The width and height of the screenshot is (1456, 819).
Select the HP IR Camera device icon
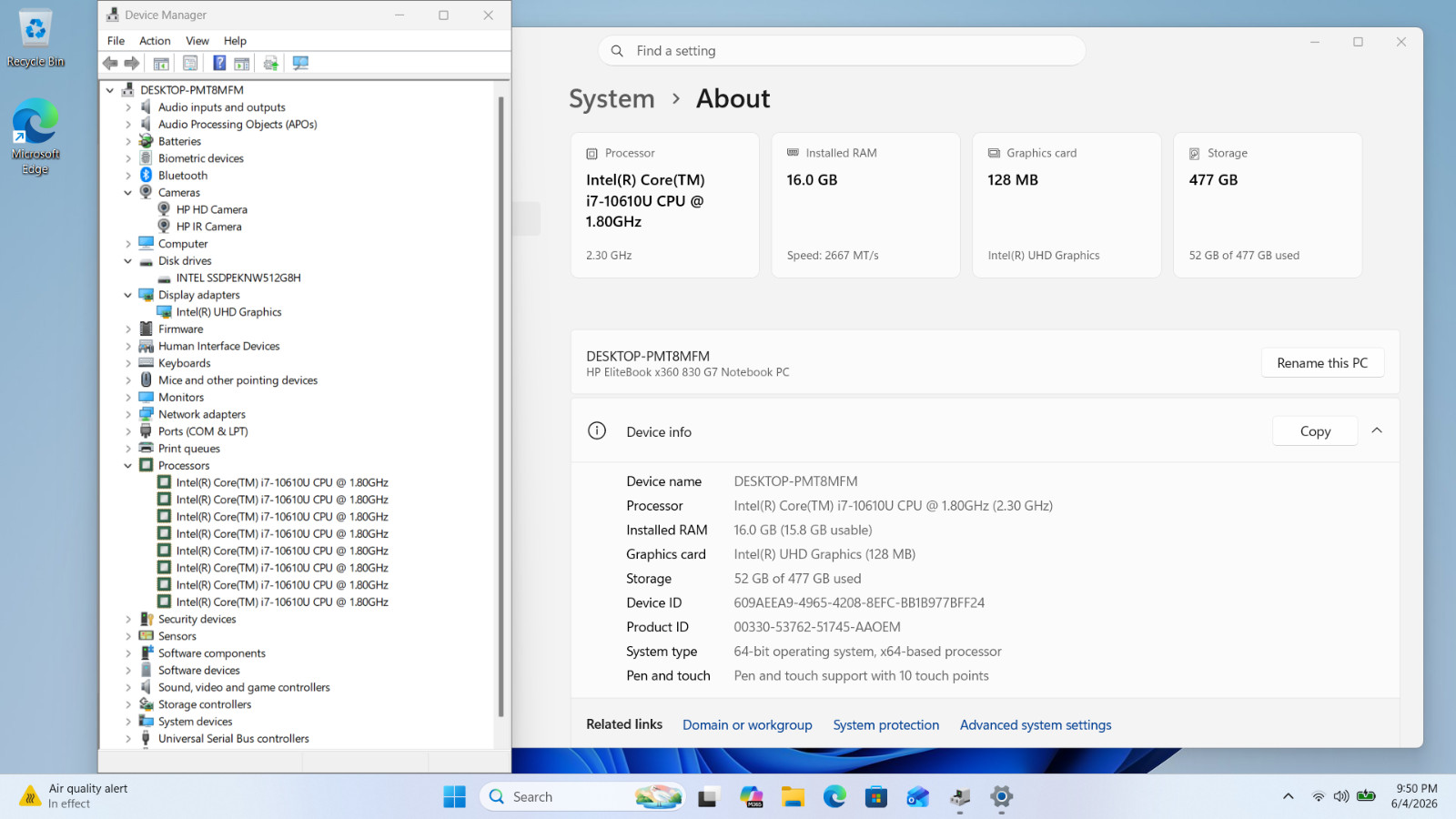[x=164, y=227]
